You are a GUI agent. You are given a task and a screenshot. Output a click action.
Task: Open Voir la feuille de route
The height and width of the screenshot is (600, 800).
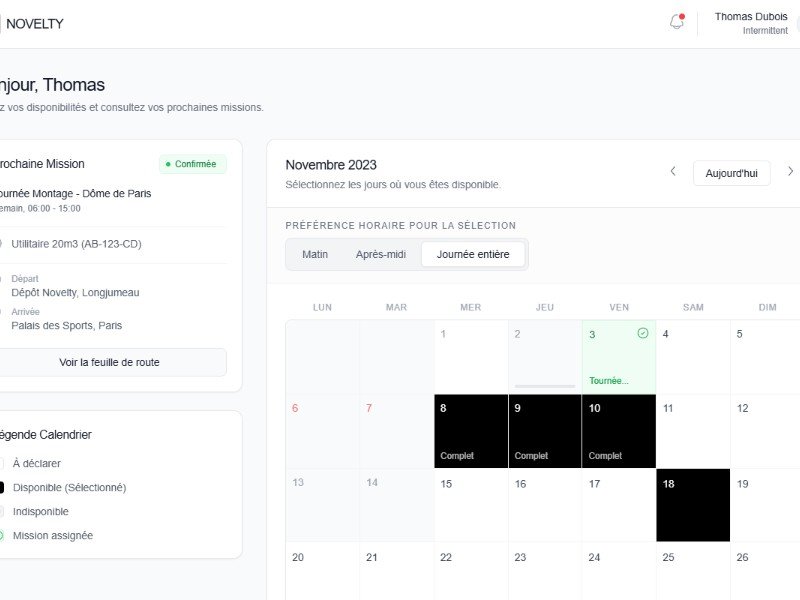pos(109,362)
